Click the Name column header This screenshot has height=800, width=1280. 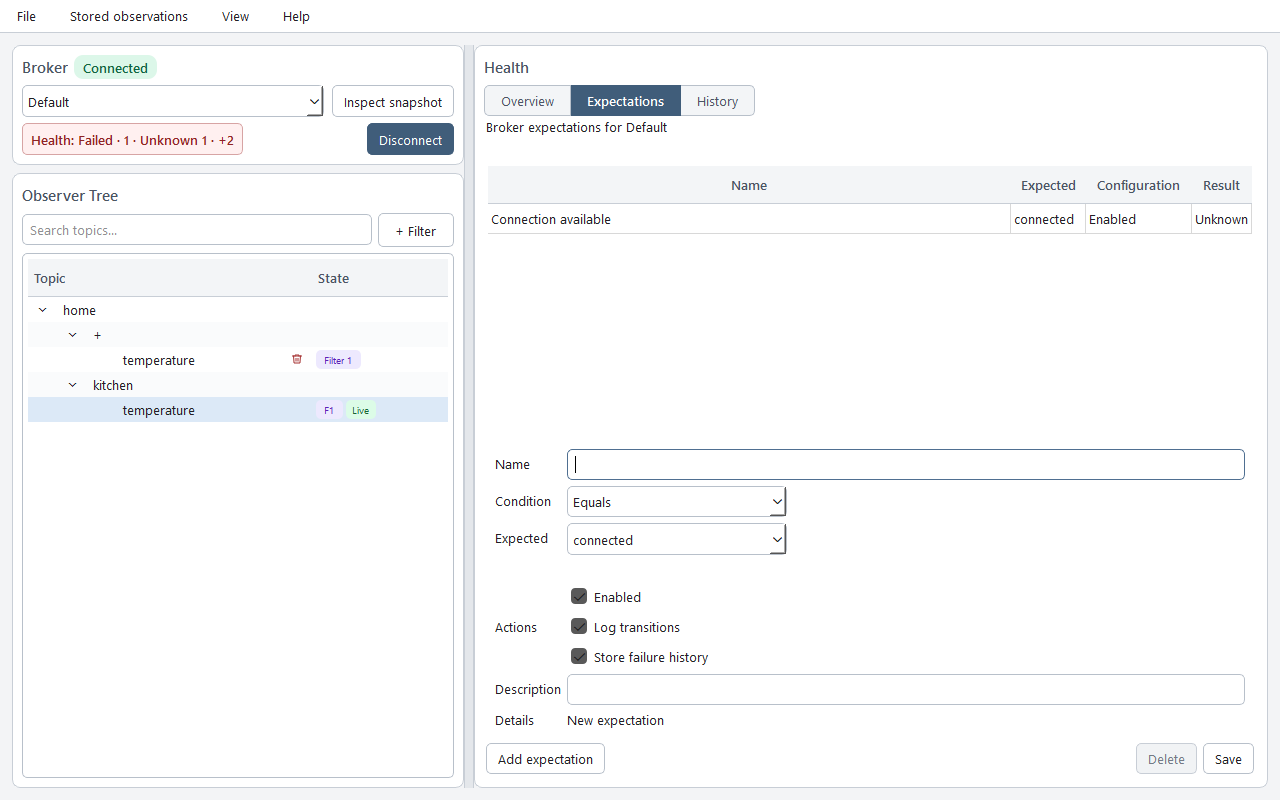point(749,185)
